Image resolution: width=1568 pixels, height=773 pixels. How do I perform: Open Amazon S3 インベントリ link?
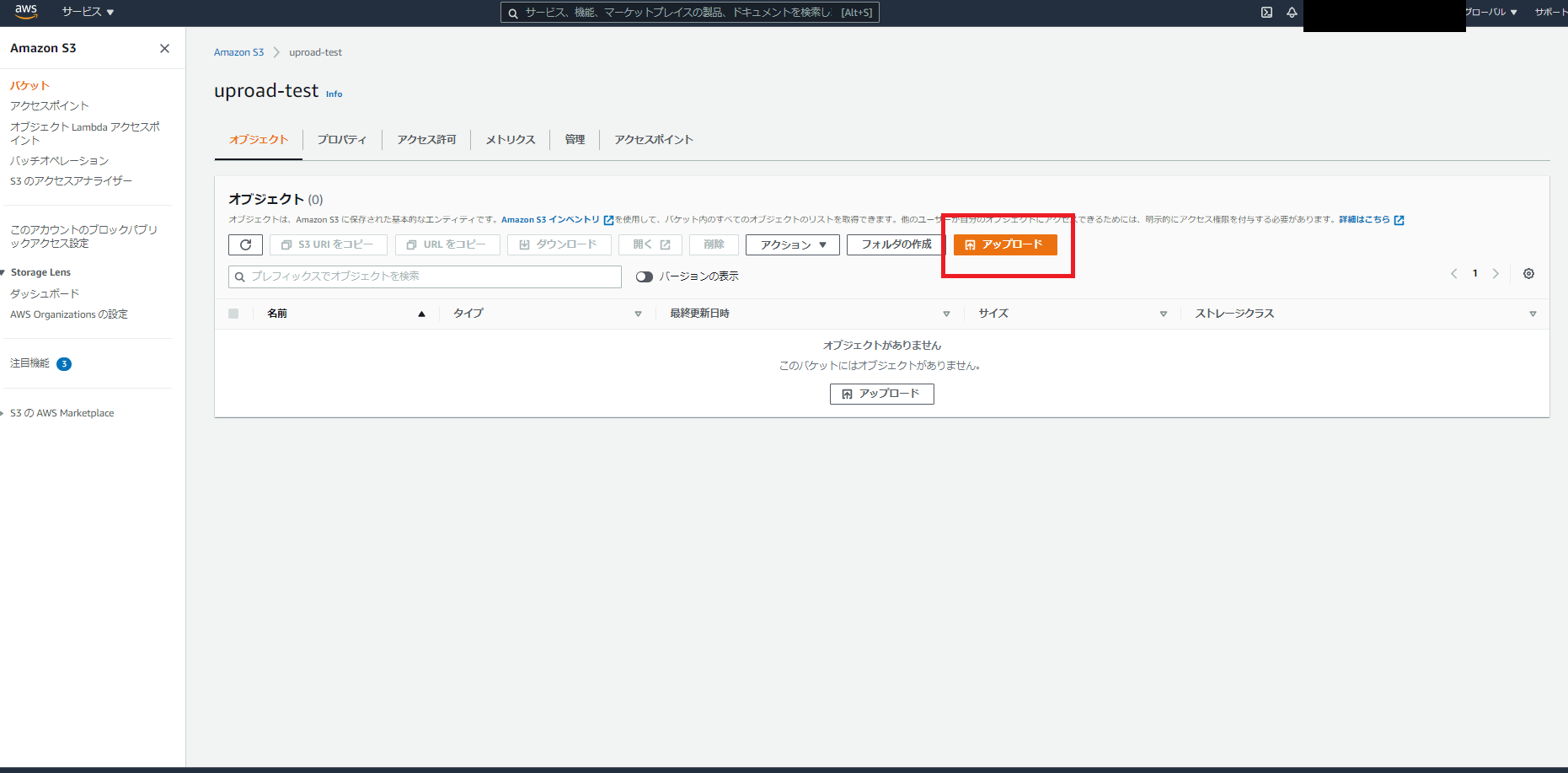pyautogui.click(x=550, y=220)
